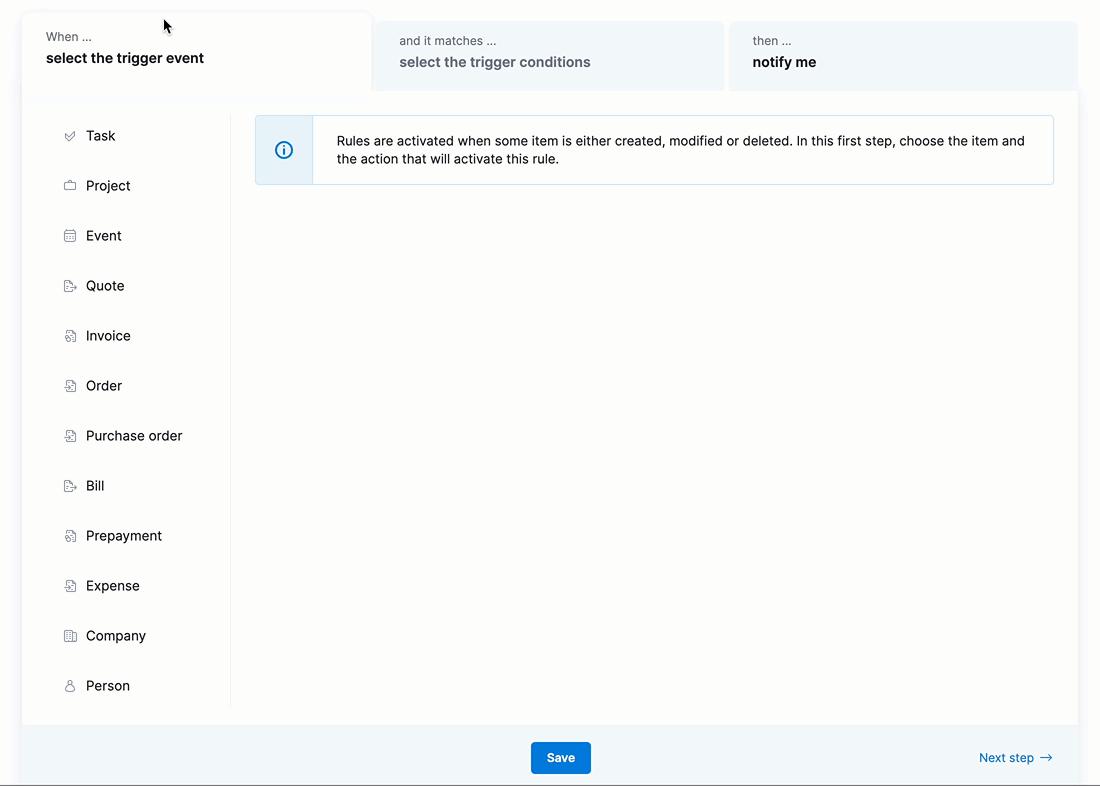Select Company as trigger item
Viewport: 1100px width, 786px height.
point(116,636)
